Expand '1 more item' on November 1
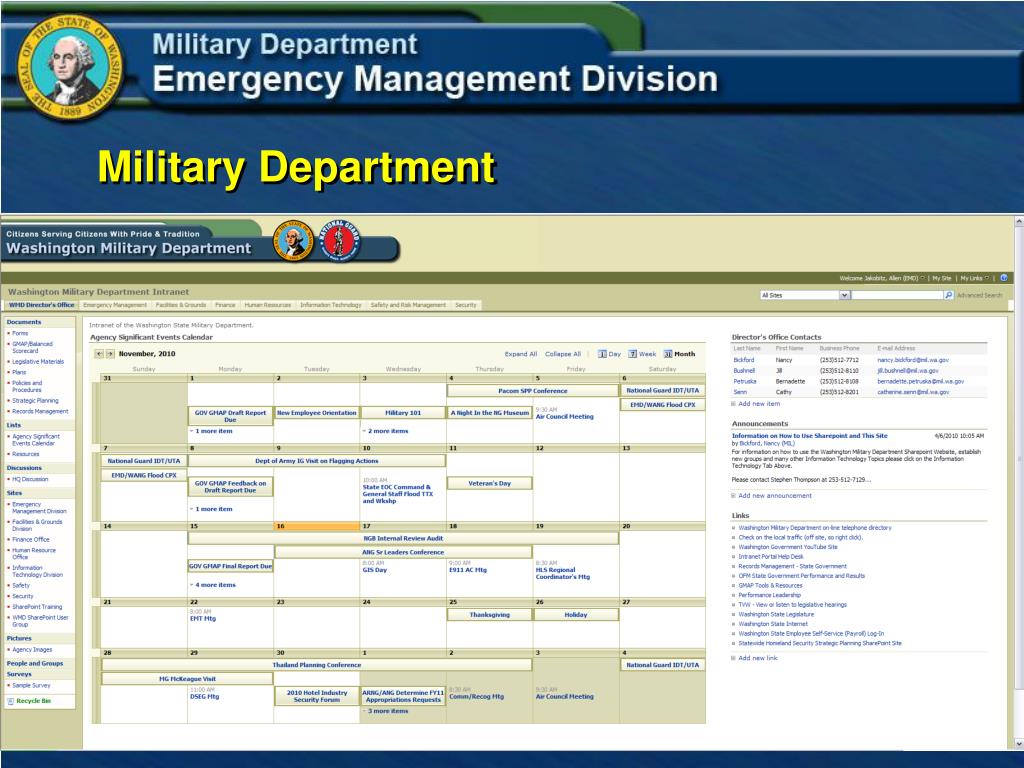This screenshot has height=768, width=1024. (x=214, y=431)
